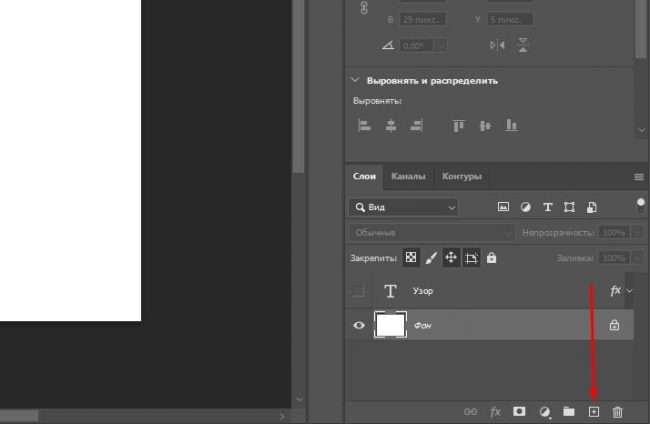Click rotation angle 0.00° field

point(417,45)
